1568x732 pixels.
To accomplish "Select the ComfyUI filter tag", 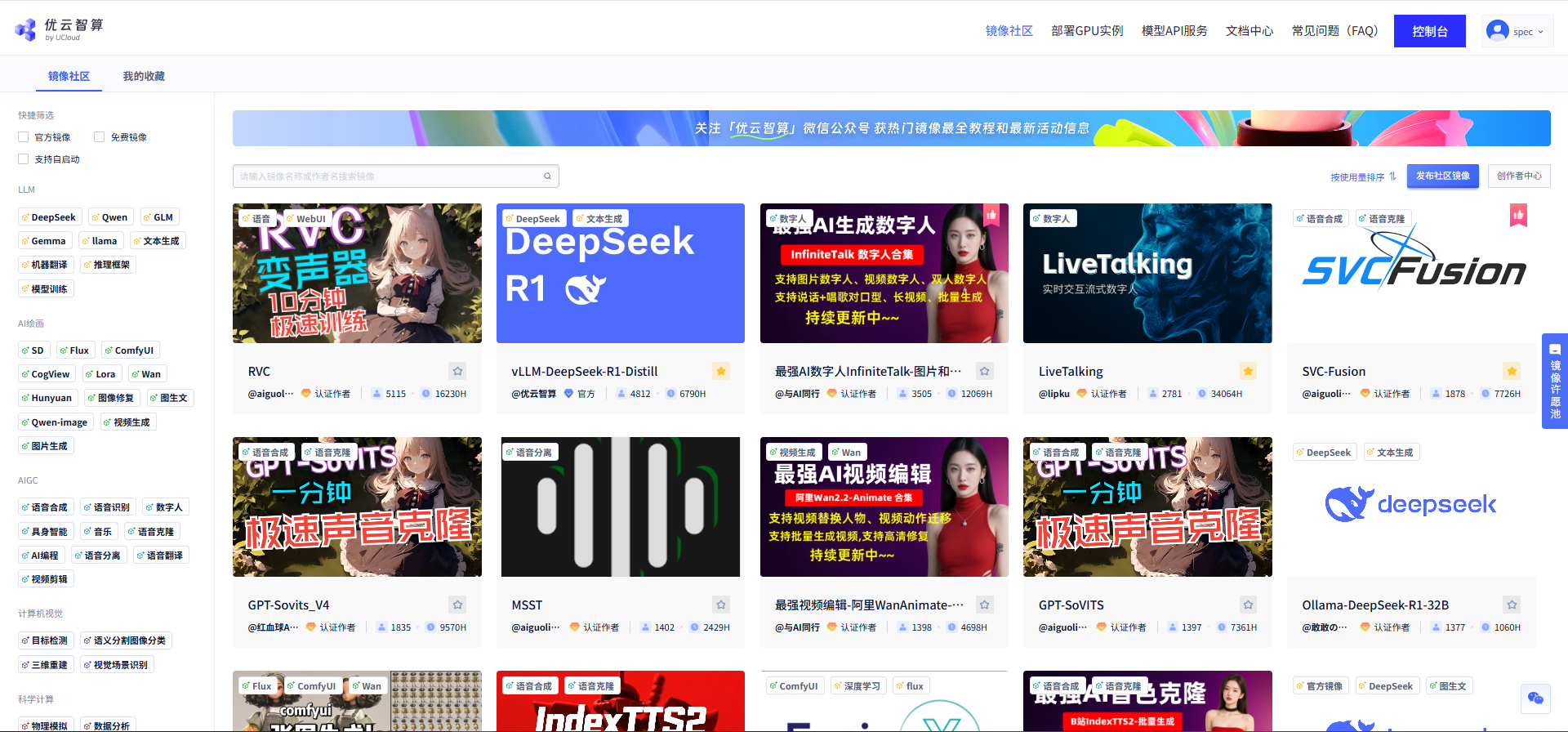I will click(130, 350).
